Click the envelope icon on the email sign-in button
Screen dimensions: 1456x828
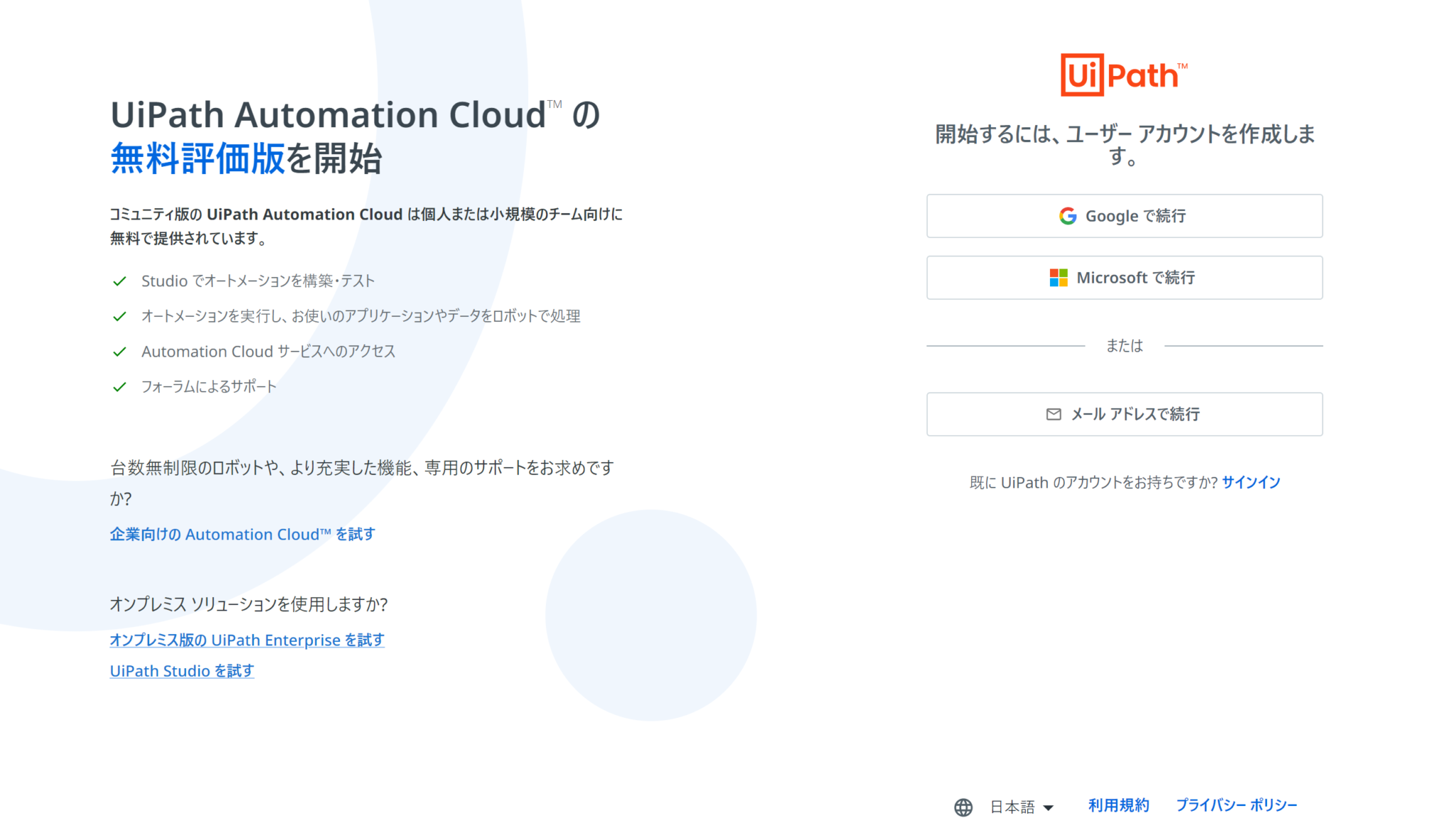(1051, 414)
